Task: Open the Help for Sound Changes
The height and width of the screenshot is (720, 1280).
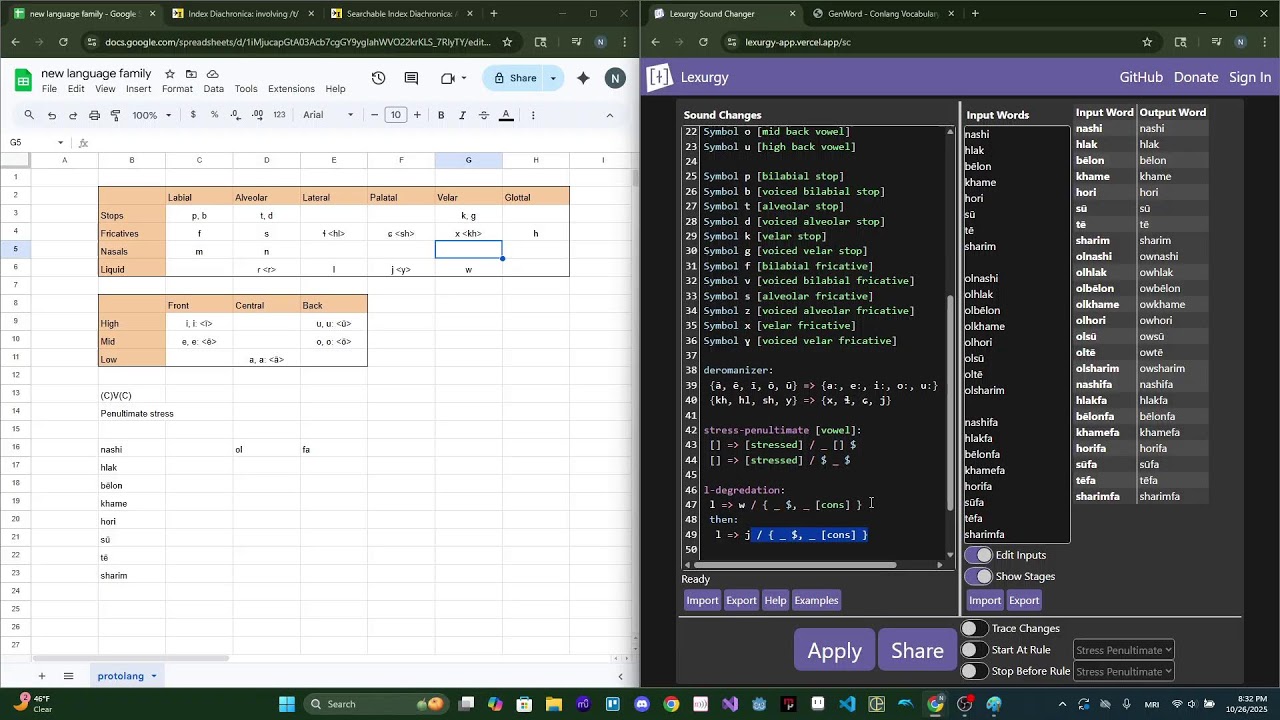Action: 775,600
